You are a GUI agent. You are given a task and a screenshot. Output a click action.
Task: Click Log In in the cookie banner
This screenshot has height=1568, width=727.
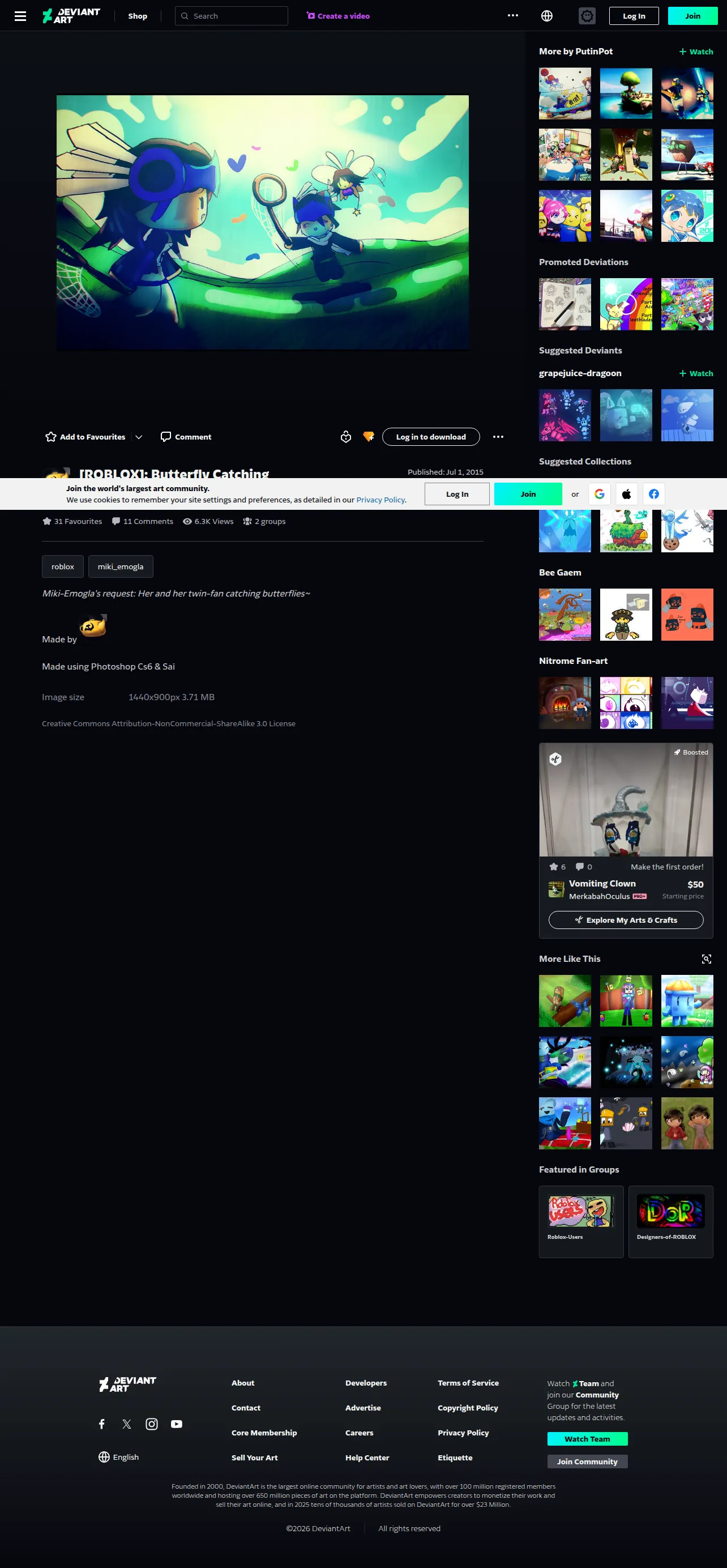click(457, 493)
